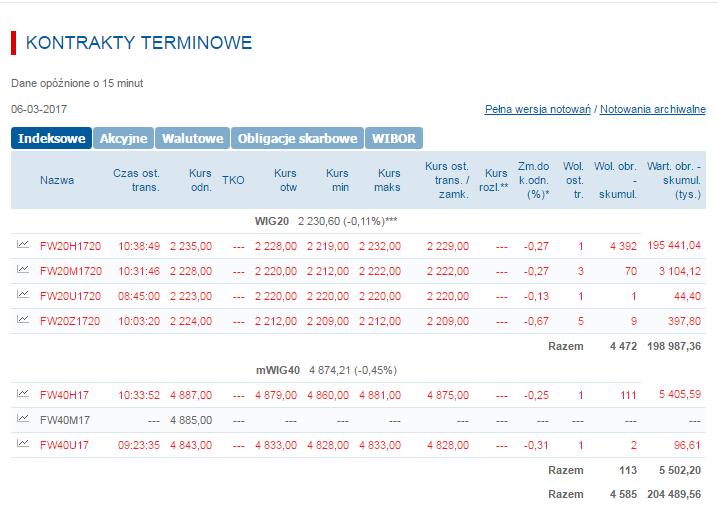Click Wart. obr. - skumul. (tys.) header

pos(674,180)
